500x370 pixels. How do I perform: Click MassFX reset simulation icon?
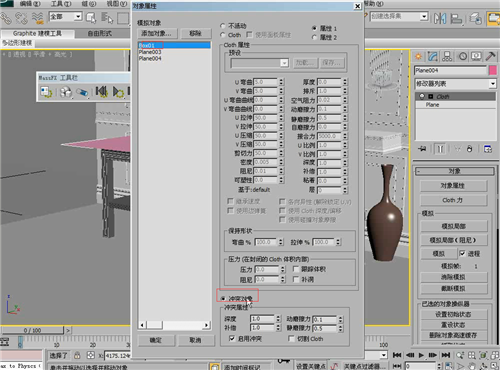[x=101, y=91]
